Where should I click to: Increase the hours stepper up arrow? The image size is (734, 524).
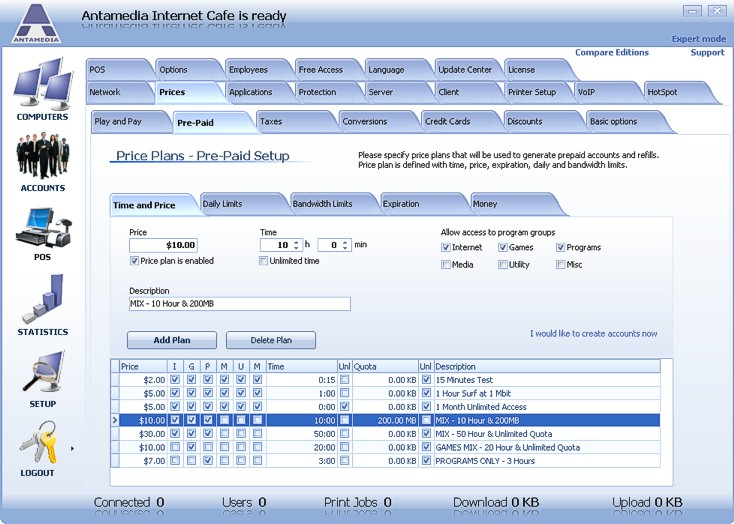[x=296, y=241]
